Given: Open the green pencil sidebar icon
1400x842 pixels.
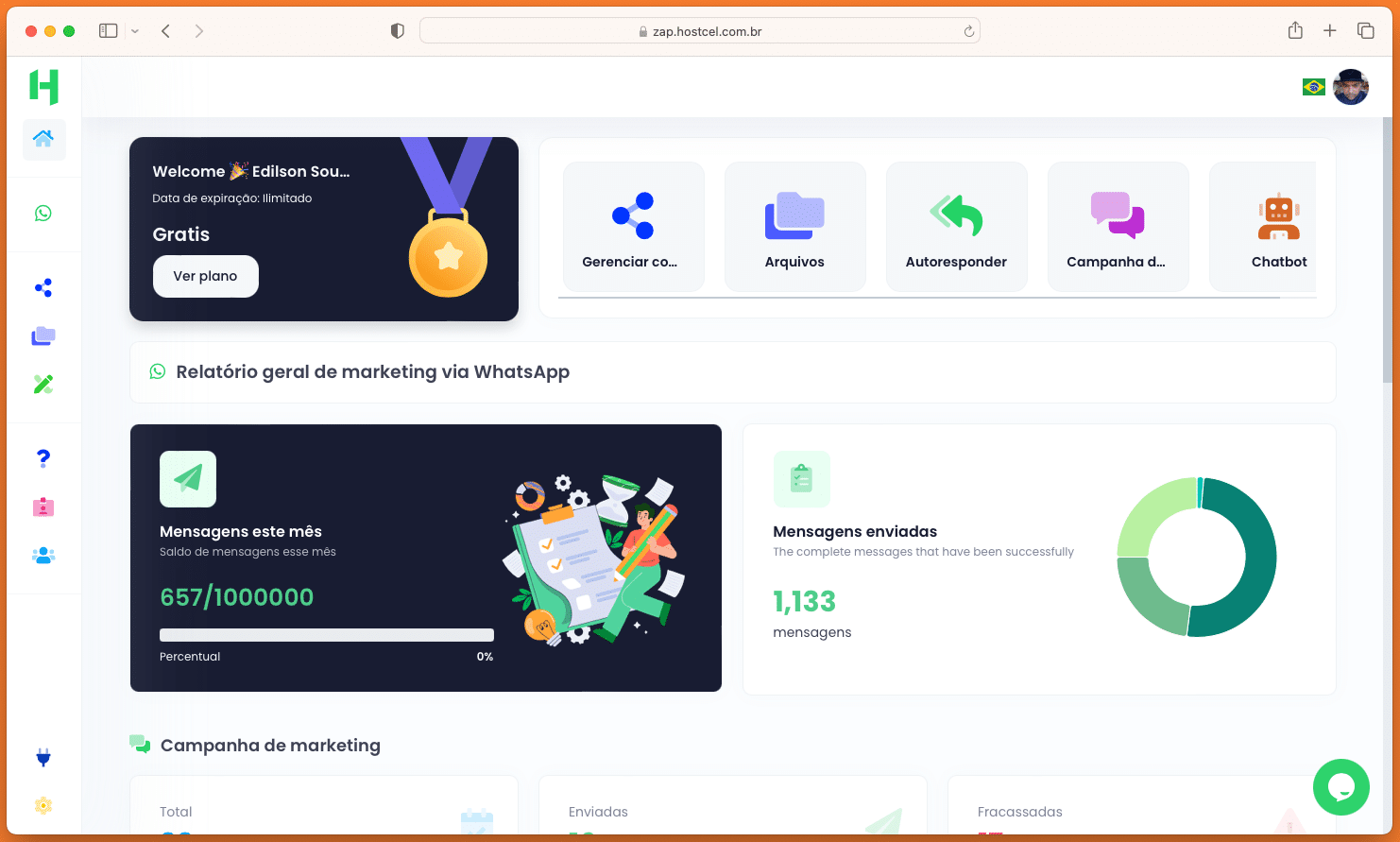Looking at the screenshot, I should tap(43, 384).
